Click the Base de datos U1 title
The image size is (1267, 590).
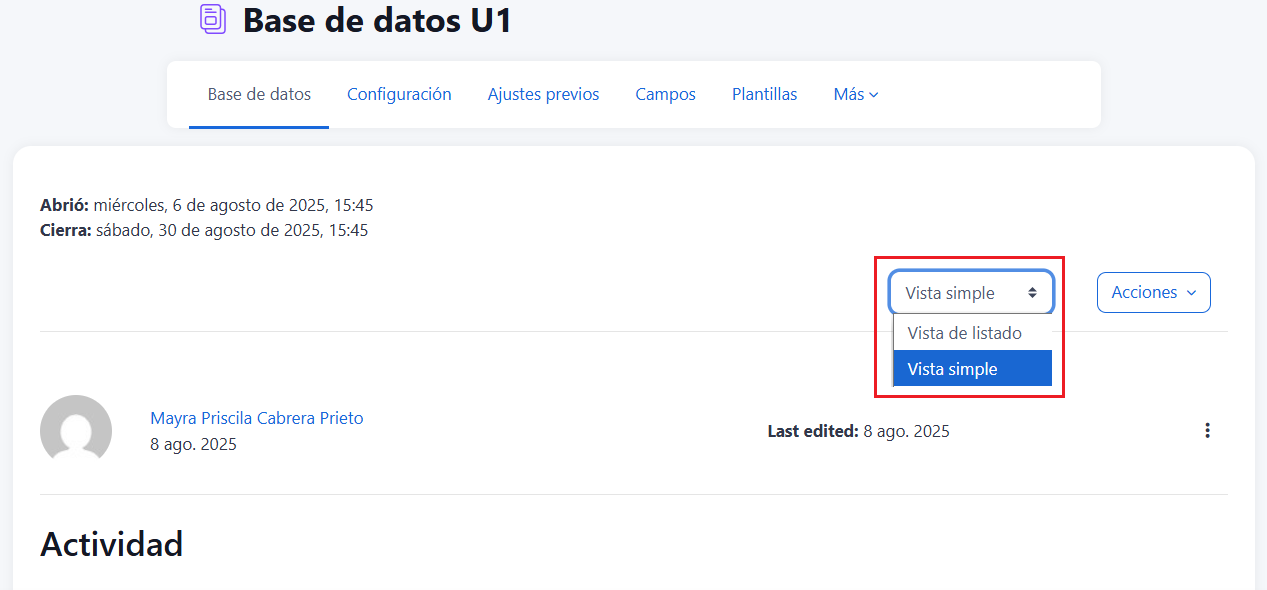coord(377,20)
